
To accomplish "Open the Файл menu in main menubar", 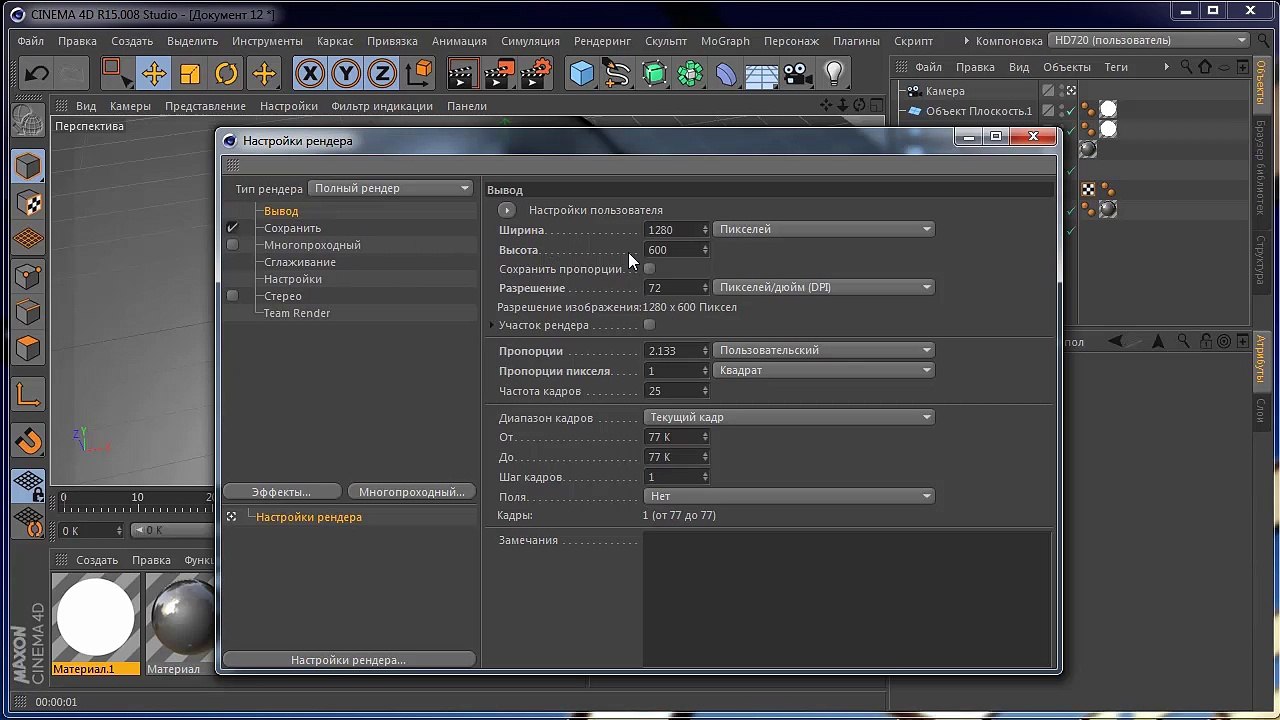I will click(30, 41).
